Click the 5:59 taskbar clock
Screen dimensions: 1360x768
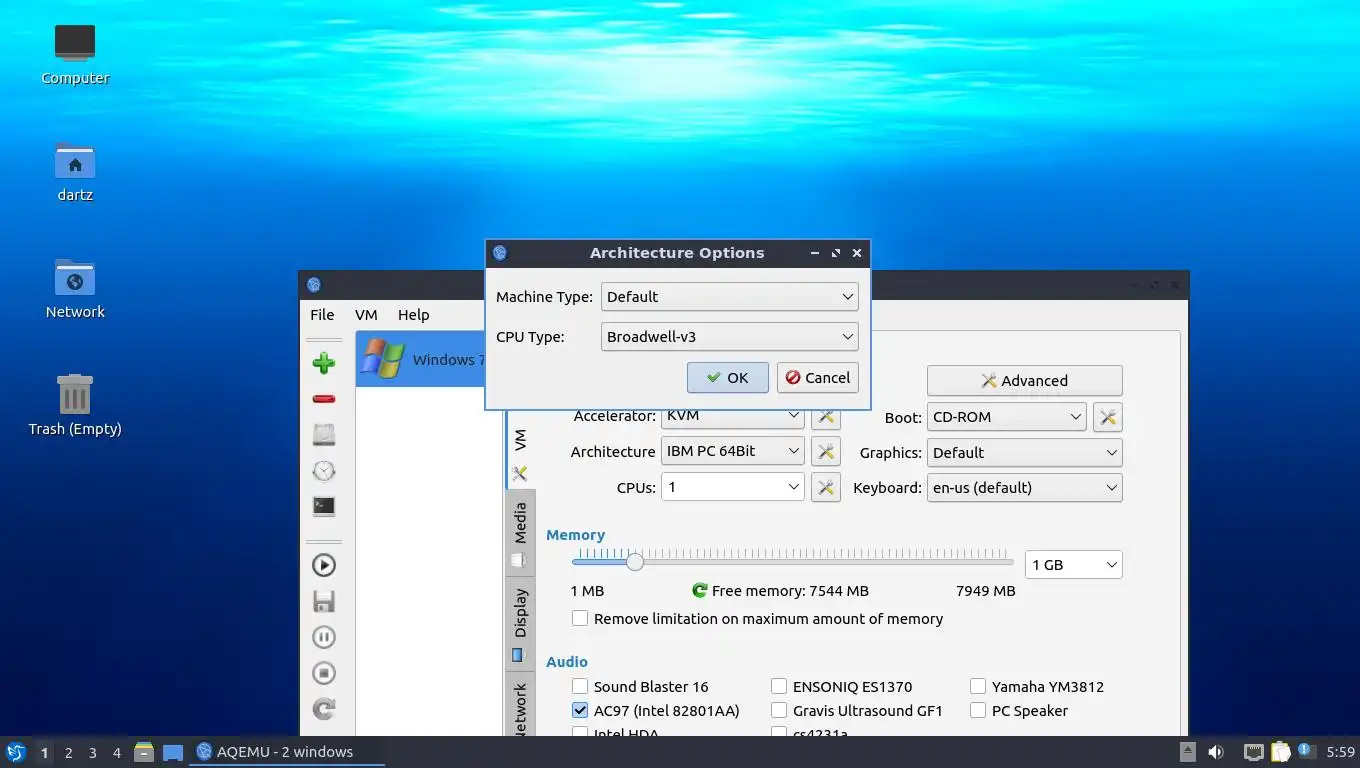point(1340,752)
